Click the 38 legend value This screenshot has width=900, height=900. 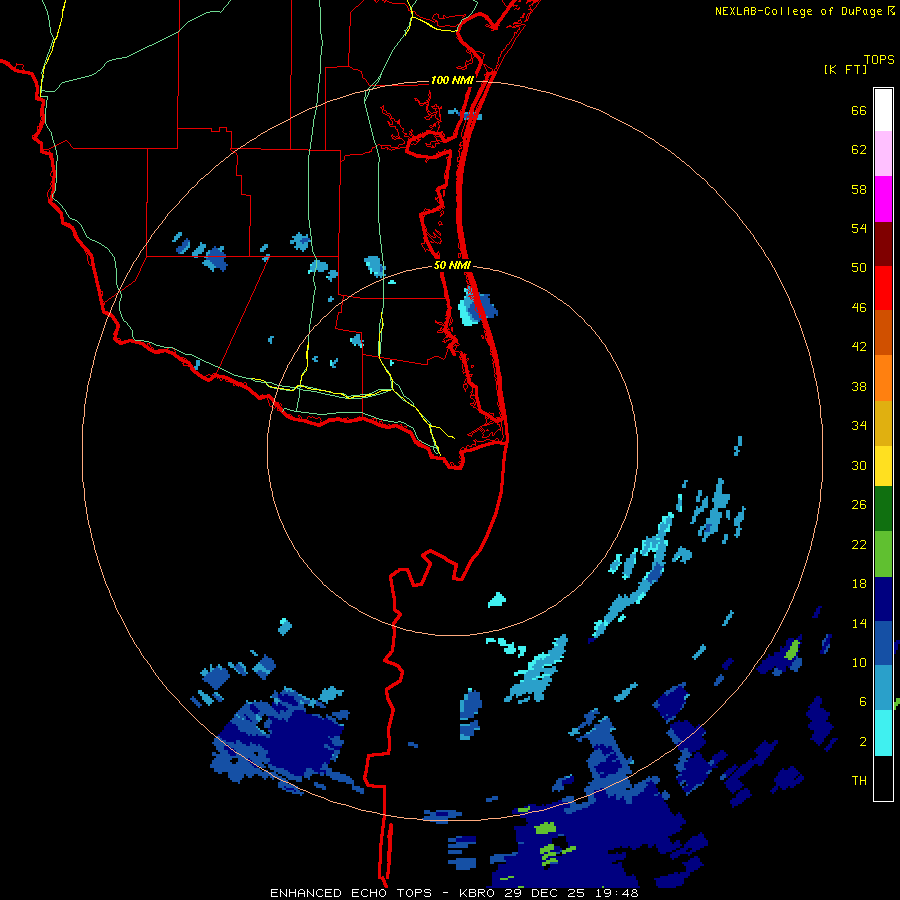pyautogui.click(x=859, y=386)
